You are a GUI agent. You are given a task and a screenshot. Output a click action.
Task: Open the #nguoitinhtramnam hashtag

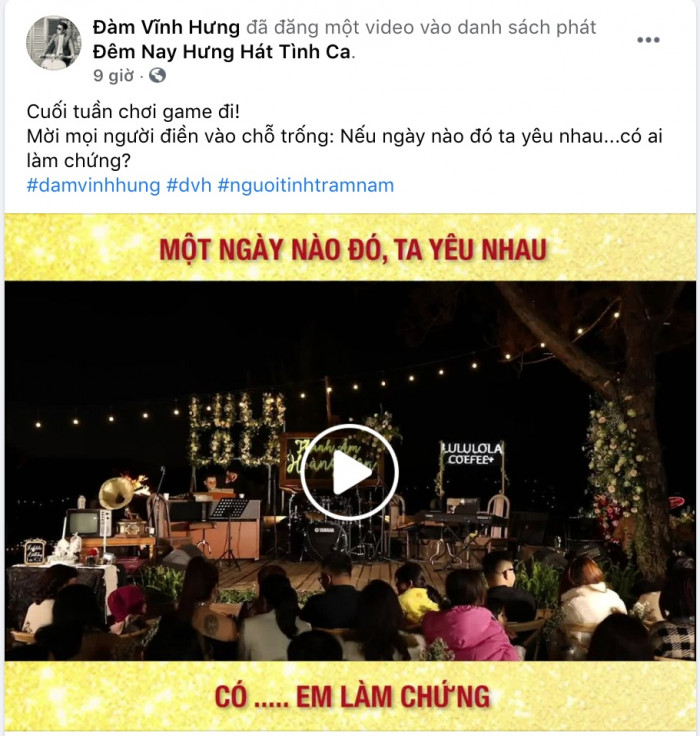click(x=306, y=185)
